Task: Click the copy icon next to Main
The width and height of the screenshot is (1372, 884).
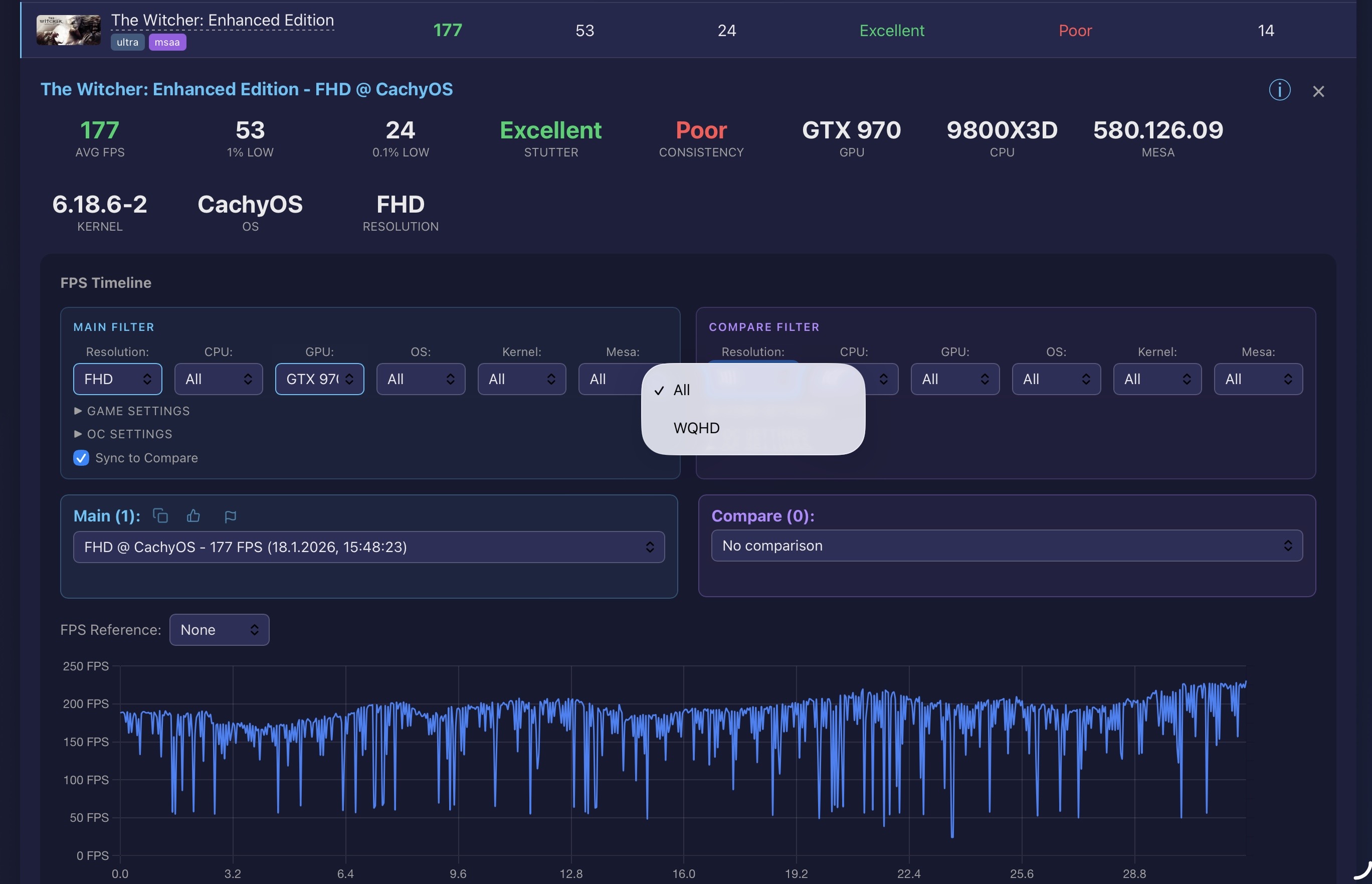Action: 160,515
